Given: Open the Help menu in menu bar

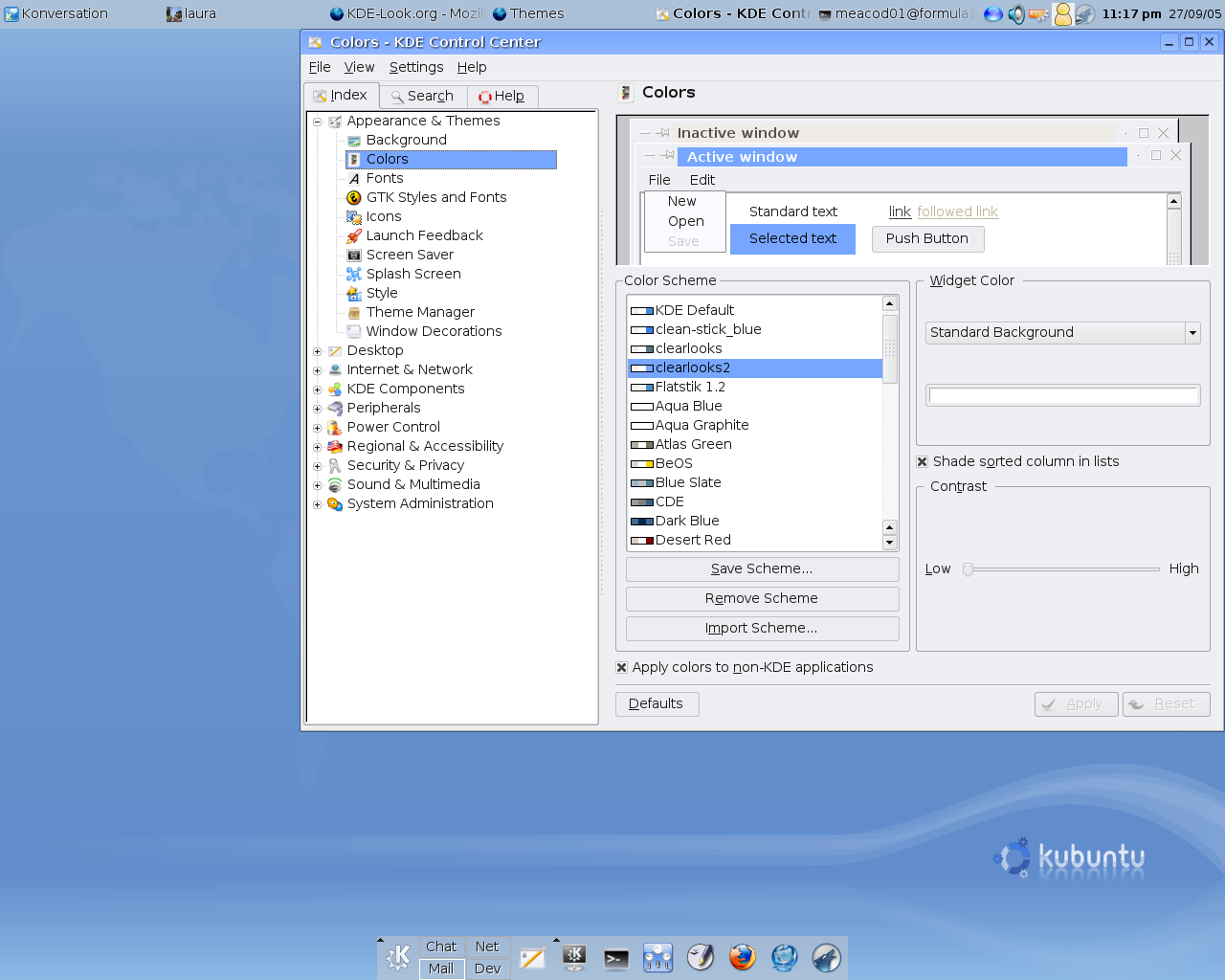Looking at the screenshot, I should point(472,67).
